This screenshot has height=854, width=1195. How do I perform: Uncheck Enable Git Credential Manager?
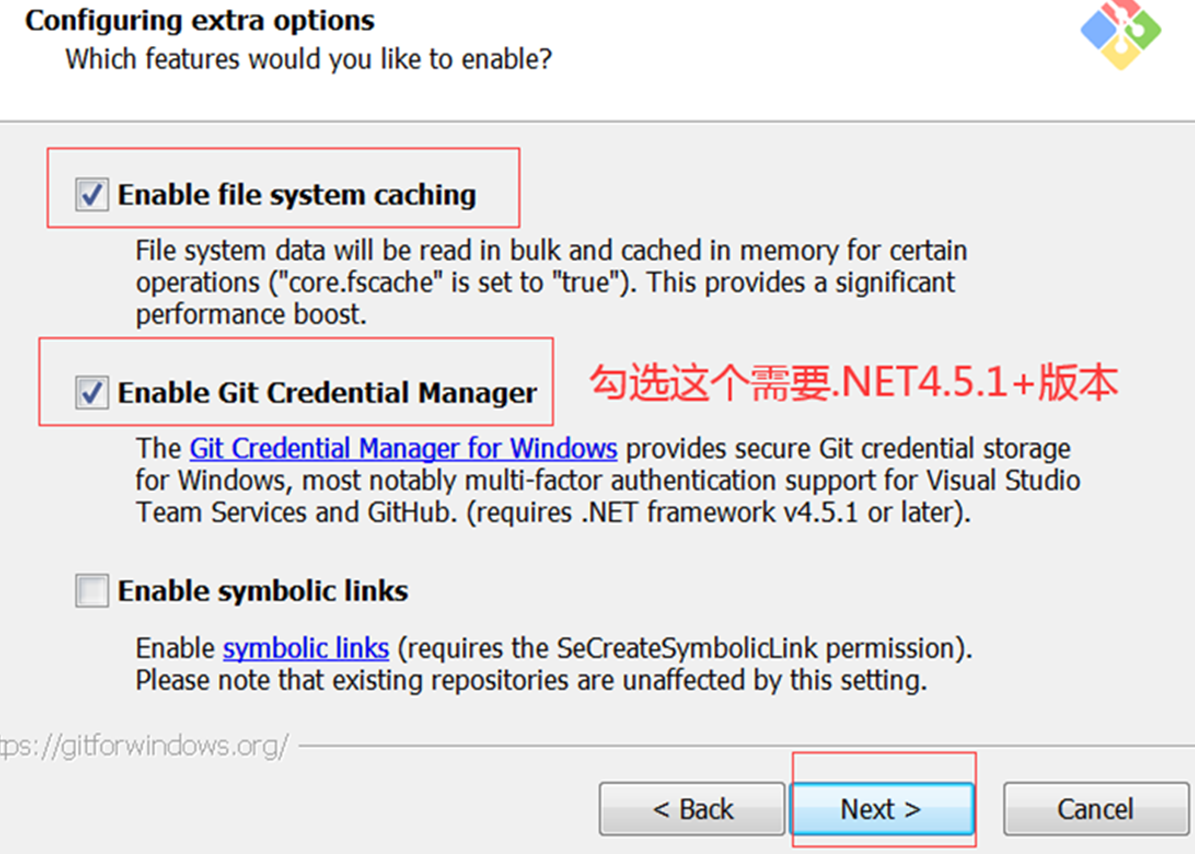pyautogui.click(x=91, y=392)
